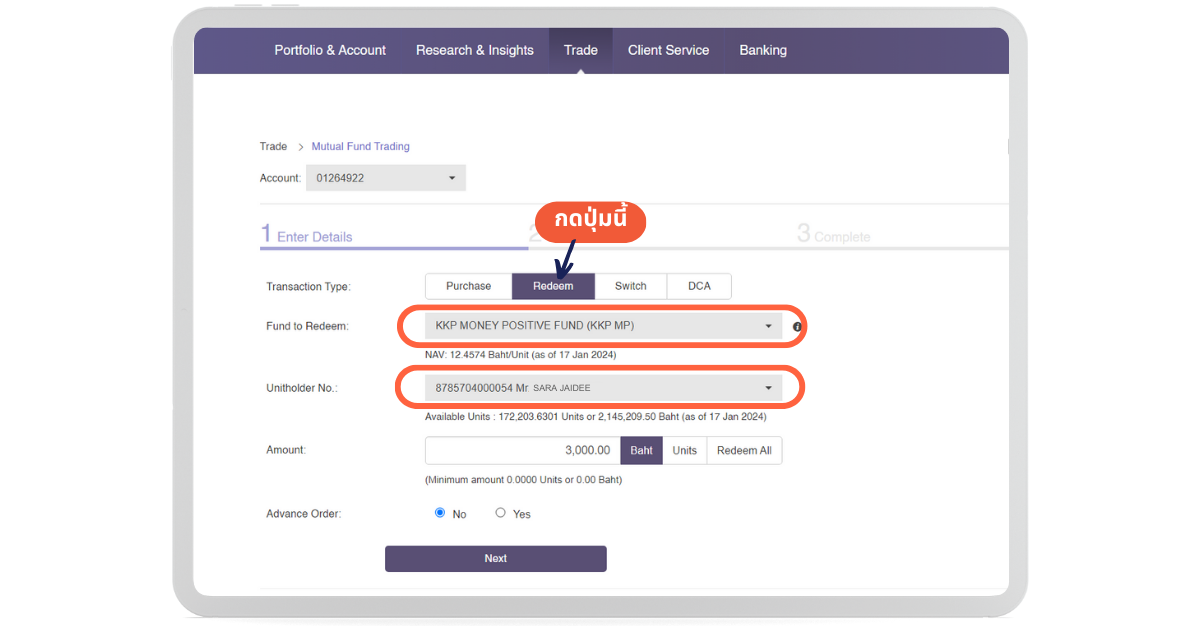This screenshot has width=1200, height=630.
Task: Select the Trade menu tab
Action: (x=580, y=50)
